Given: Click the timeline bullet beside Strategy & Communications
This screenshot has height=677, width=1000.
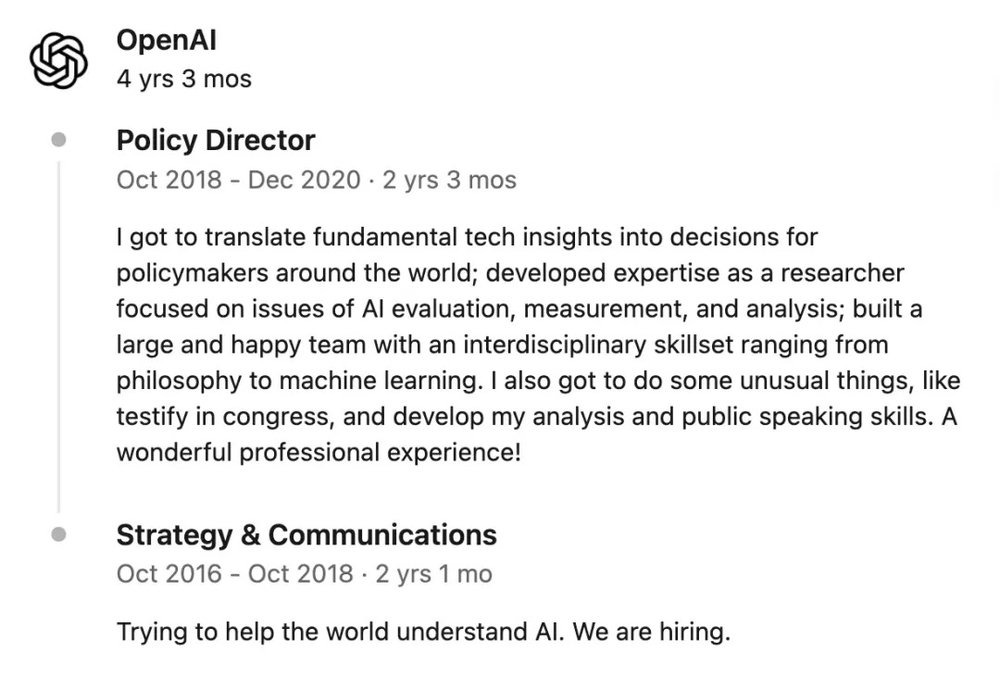Looking at the screenshot, I should pos(58,535).
